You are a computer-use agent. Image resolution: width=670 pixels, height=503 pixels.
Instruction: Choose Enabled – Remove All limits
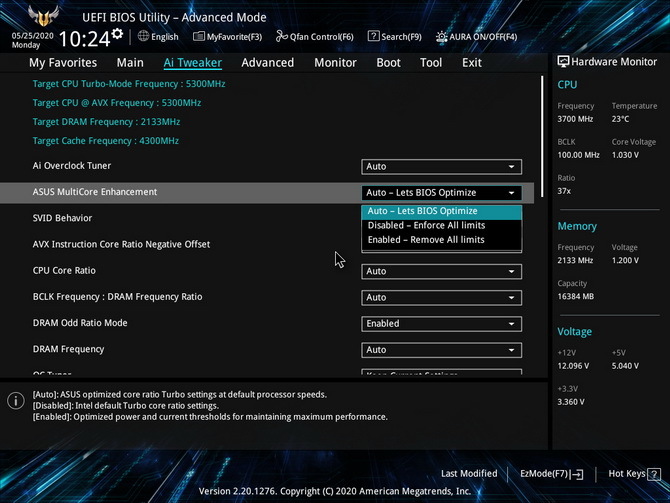(441, 240)
